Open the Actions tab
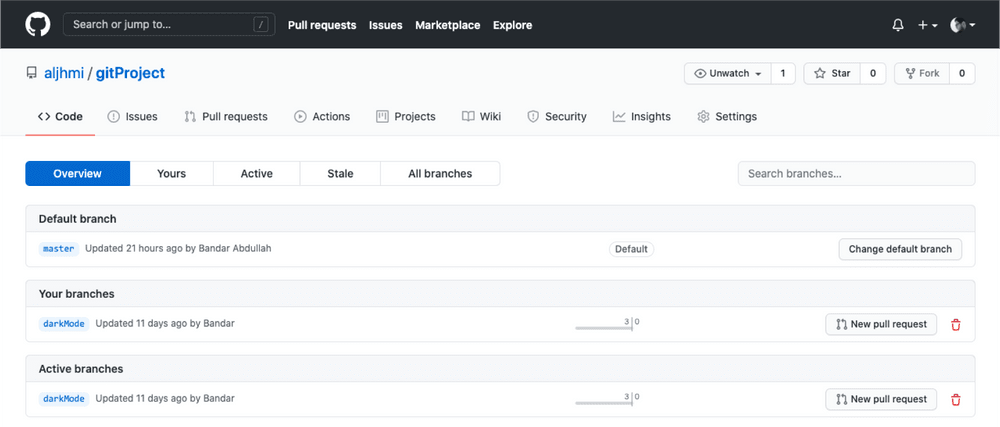This screenshot has height=427, width=1000. [322, 117]
